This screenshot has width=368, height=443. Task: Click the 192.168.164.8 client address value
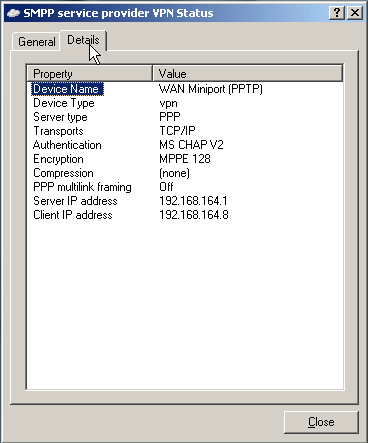pos(194,215)
